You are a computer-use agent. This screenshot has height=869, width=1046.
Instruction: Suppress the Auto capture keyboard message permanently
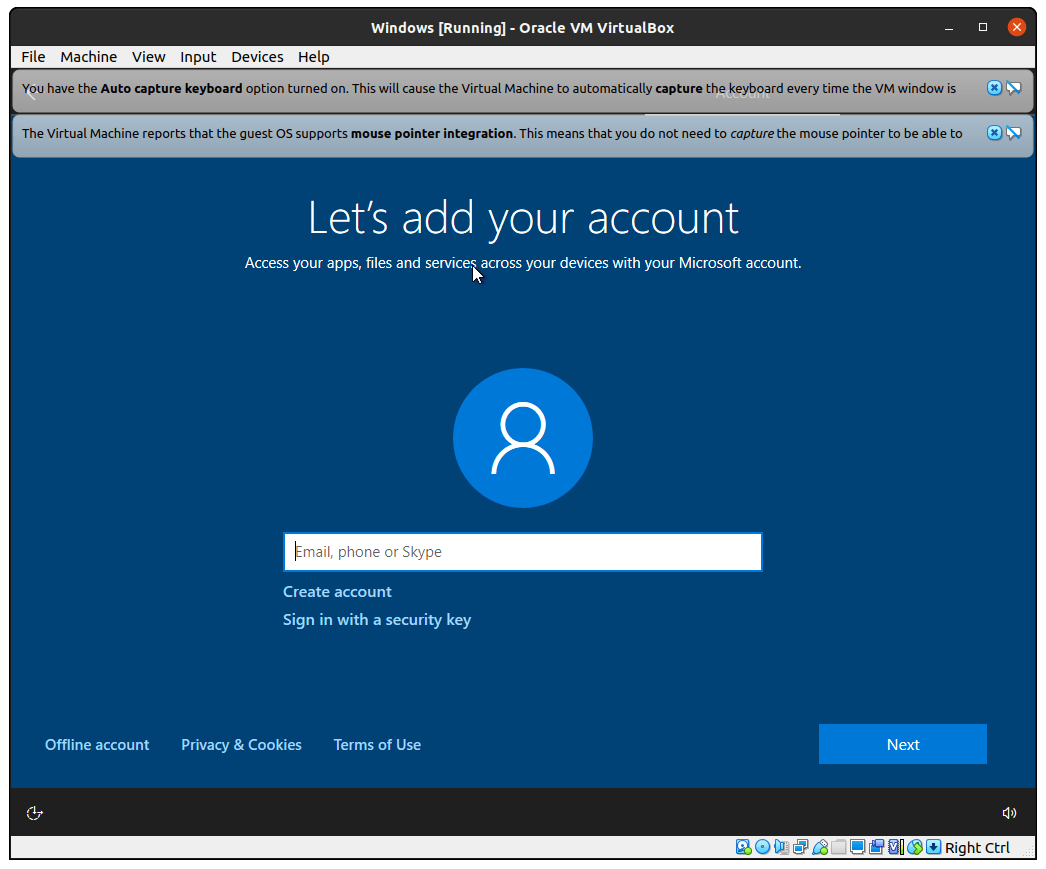click(1014, 88)
